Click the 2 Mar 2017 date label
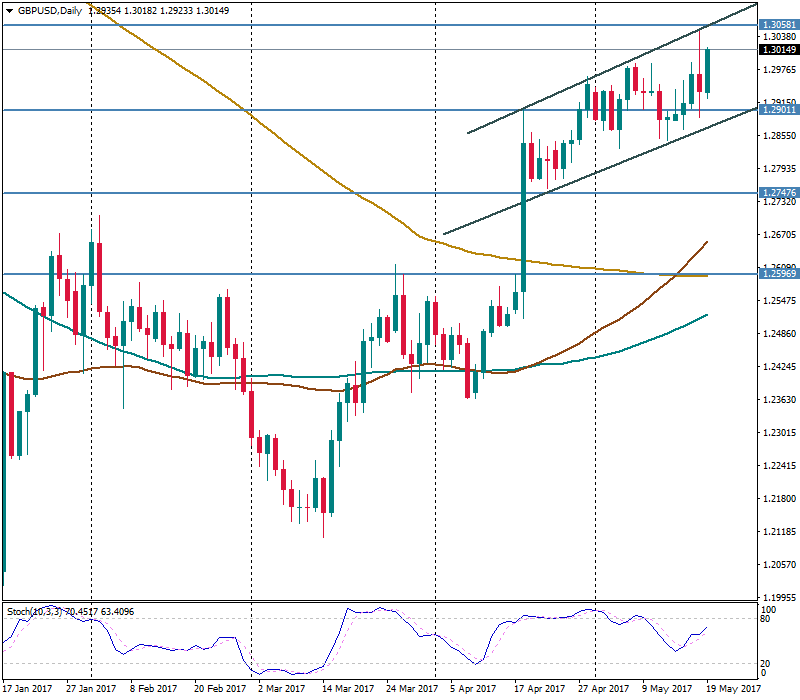 tap(281, 688)
